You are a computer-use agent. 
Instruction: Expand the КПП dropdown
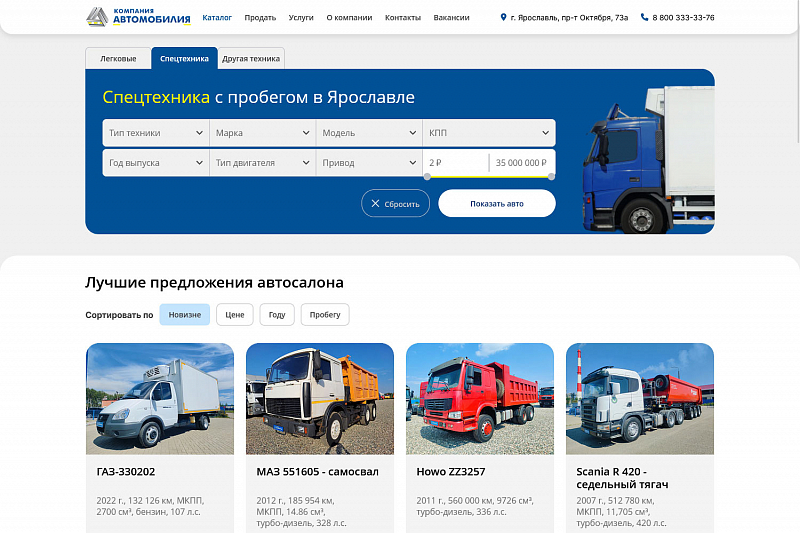[x=489, y=133]
